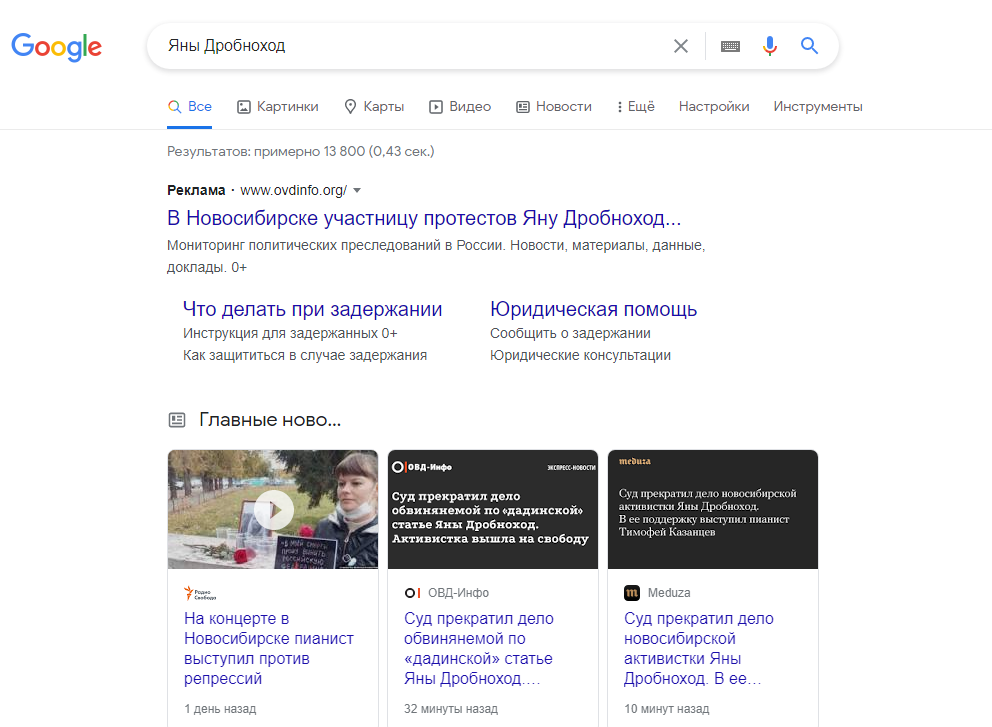Click the Как защититься в случае задержания text
Screen dimensions: 992x727
305,355
